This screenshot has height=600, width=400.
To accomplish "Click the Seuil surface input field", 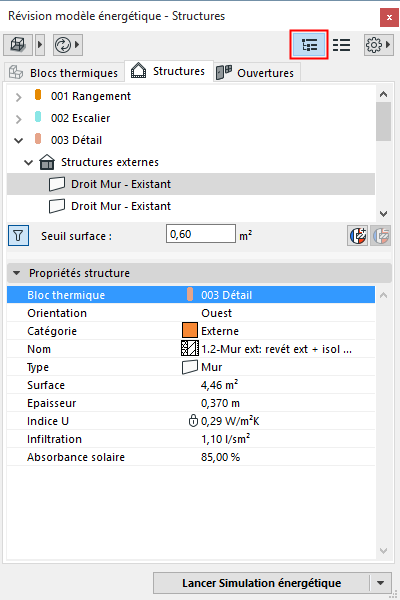I will click(x=201, y=234).
